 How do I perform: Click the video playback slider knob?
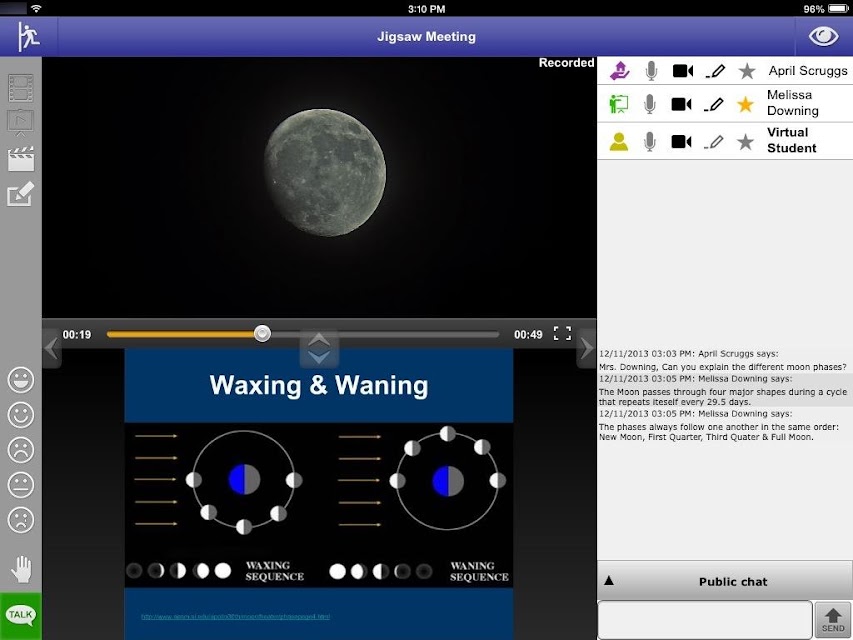pos(262,334)
